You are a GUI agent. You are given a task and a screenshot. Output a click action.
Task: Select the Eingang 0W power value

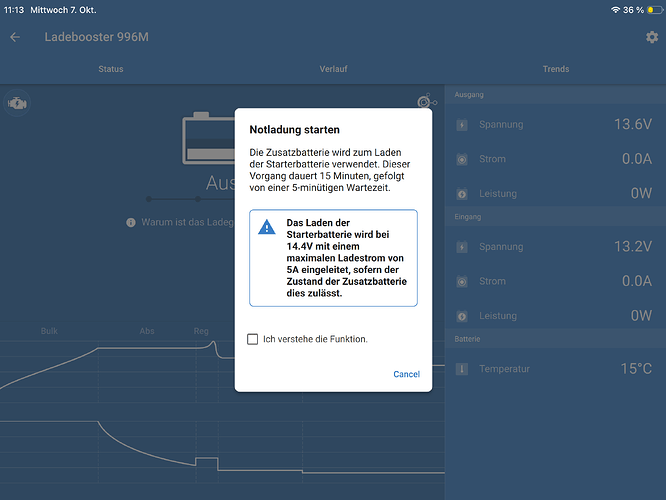[x=641, y=316]
